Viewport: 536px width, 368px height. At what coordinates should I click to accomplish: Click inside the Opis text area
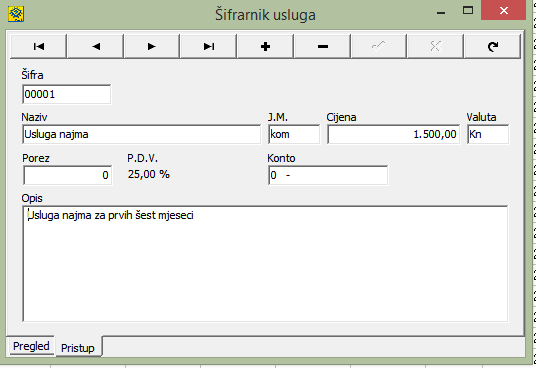click(265, 264)
